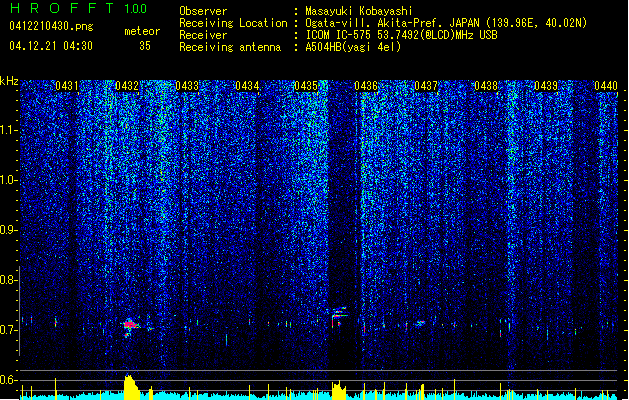Click the 1.1 kHz axis label

[x=9, y=130]
